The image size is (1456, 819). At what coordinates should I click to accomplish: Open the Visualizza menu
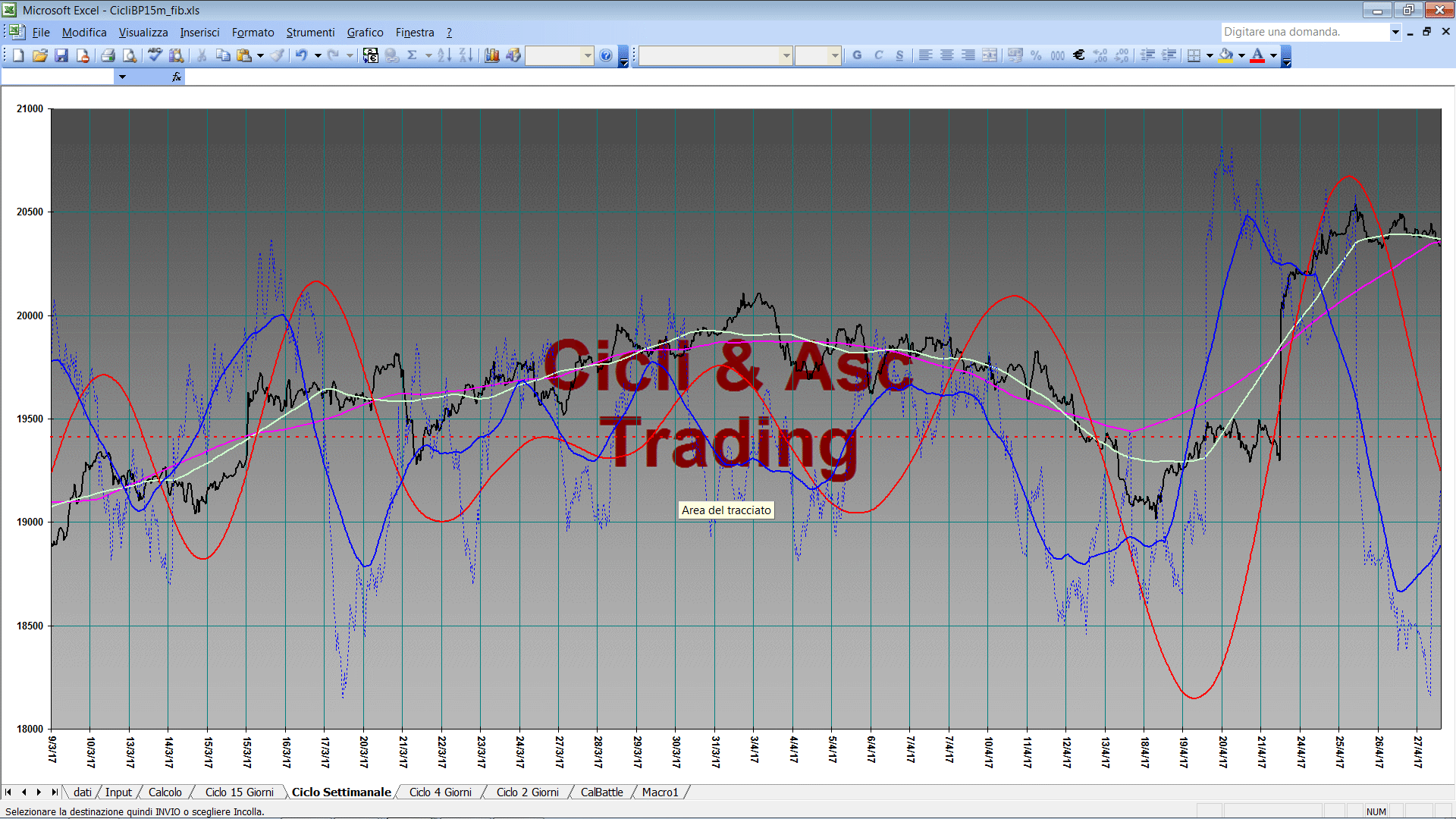coord(143,32)
